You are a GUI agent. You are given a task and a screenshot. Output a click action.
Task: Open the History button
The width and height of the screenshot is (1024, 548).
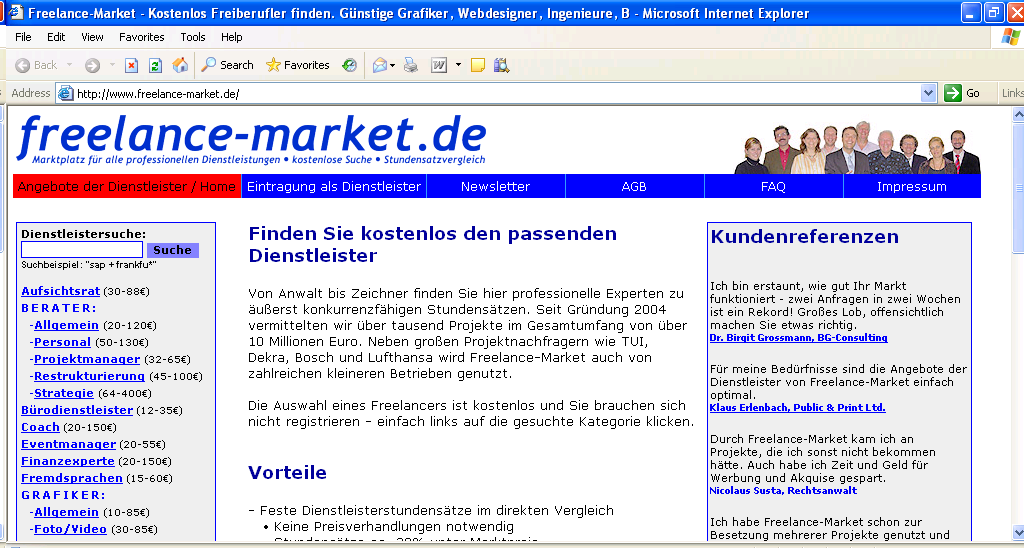click(x=350, y=65)
